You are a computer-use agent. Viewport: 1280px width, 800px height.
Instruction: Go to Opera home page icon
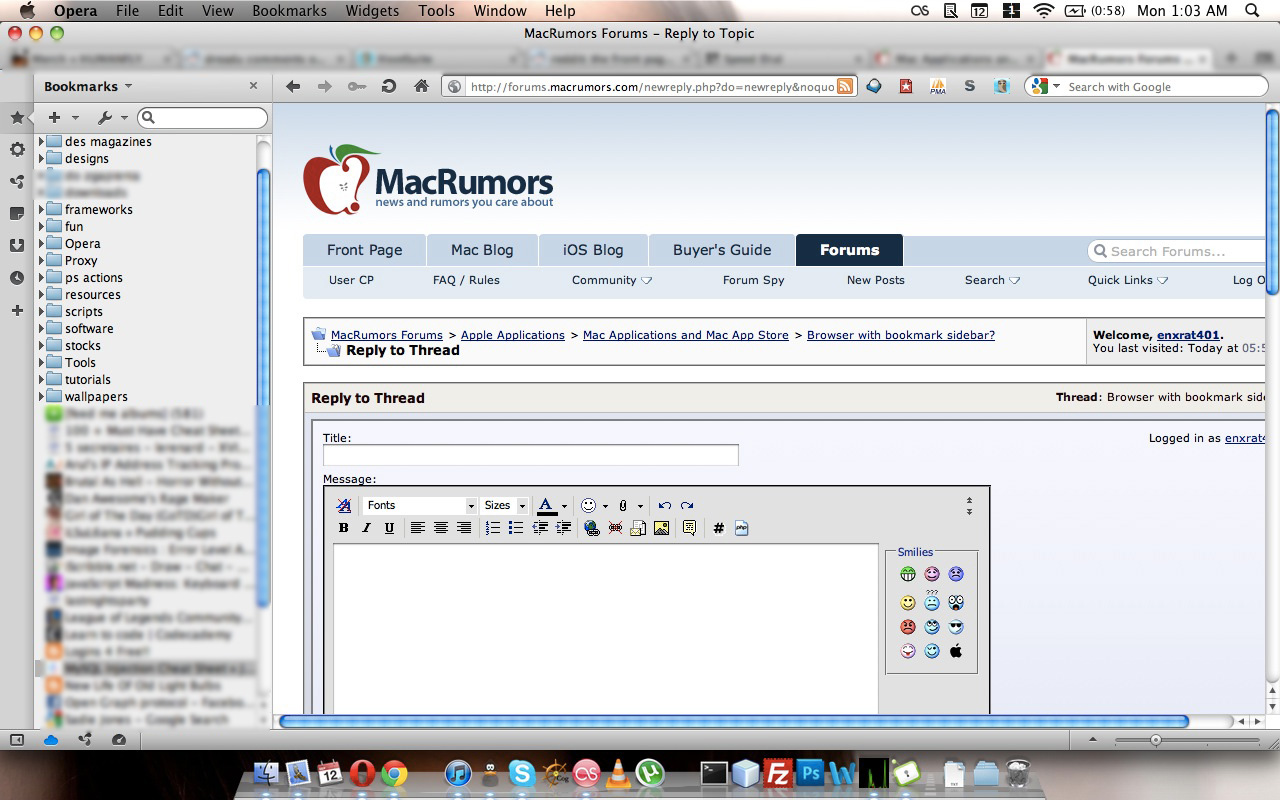tap(421, 86)
